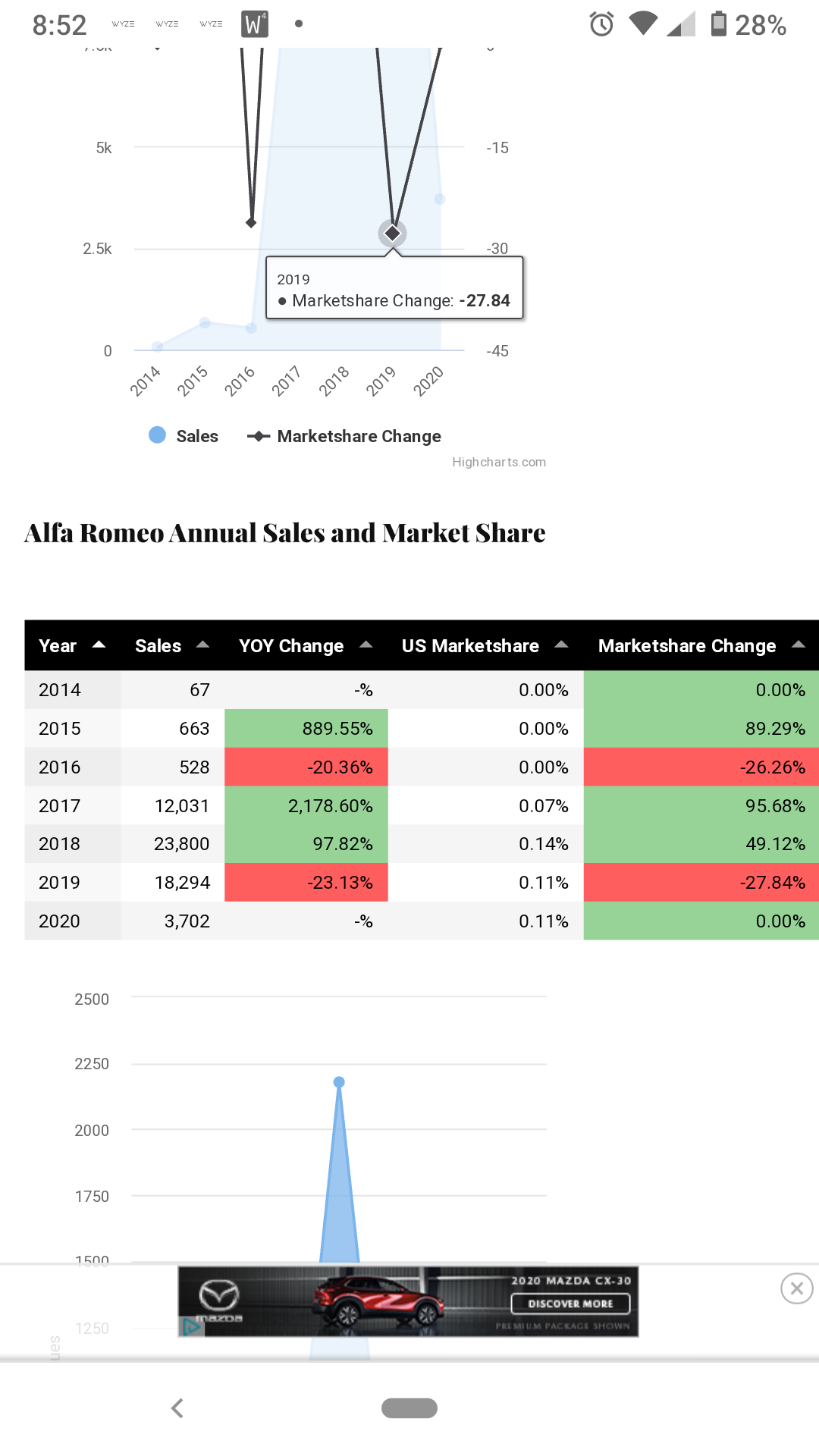
Task: Tap the Android back navigation arrow
Action: (x=177, y=1408)
